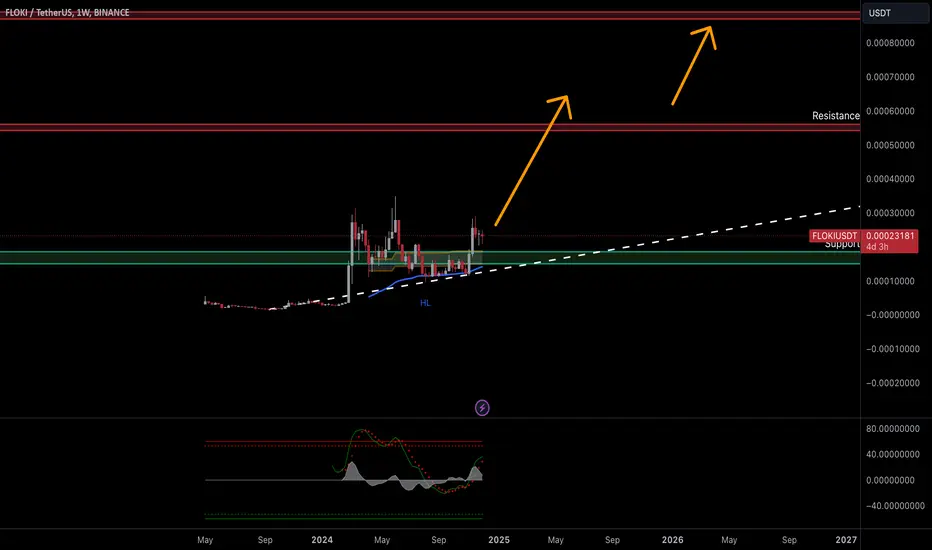Image resolution: width=932 pixels, height=550 pixels.
Task: Click the FLOKI / TetherUS chart title
Action: pos(67,12)
